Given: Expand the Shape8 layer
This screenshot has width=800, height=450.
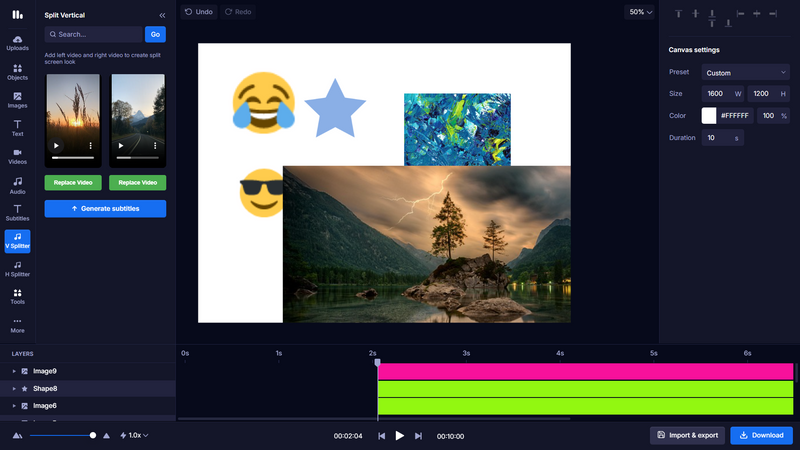Looking at the screenshot, I should coord(14,388).
